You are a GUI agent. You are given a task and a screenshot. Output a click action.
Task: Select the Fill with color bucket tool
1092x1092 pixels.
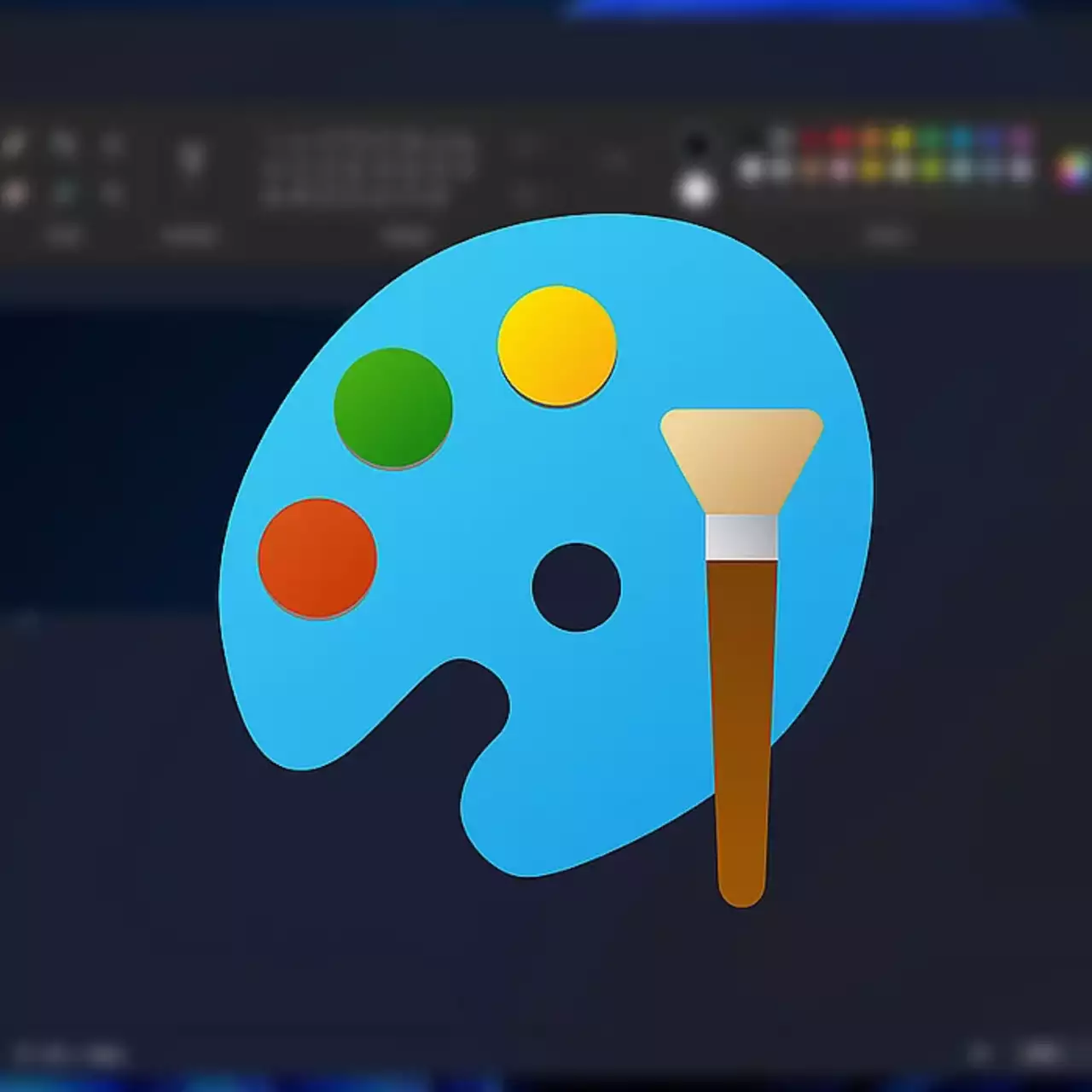point(63,145)
